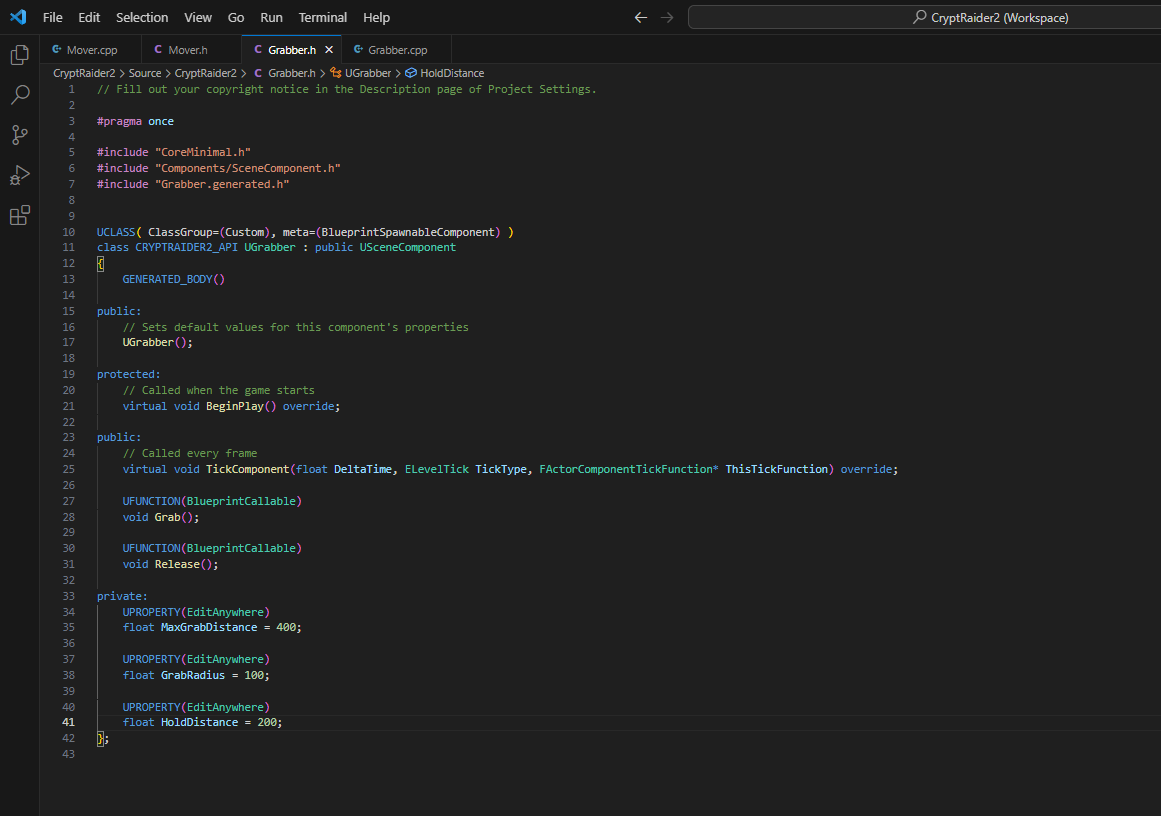Click line number 25 in the gutter
The height and width of the screenshot is (816, 1161).
coord(68,469)
